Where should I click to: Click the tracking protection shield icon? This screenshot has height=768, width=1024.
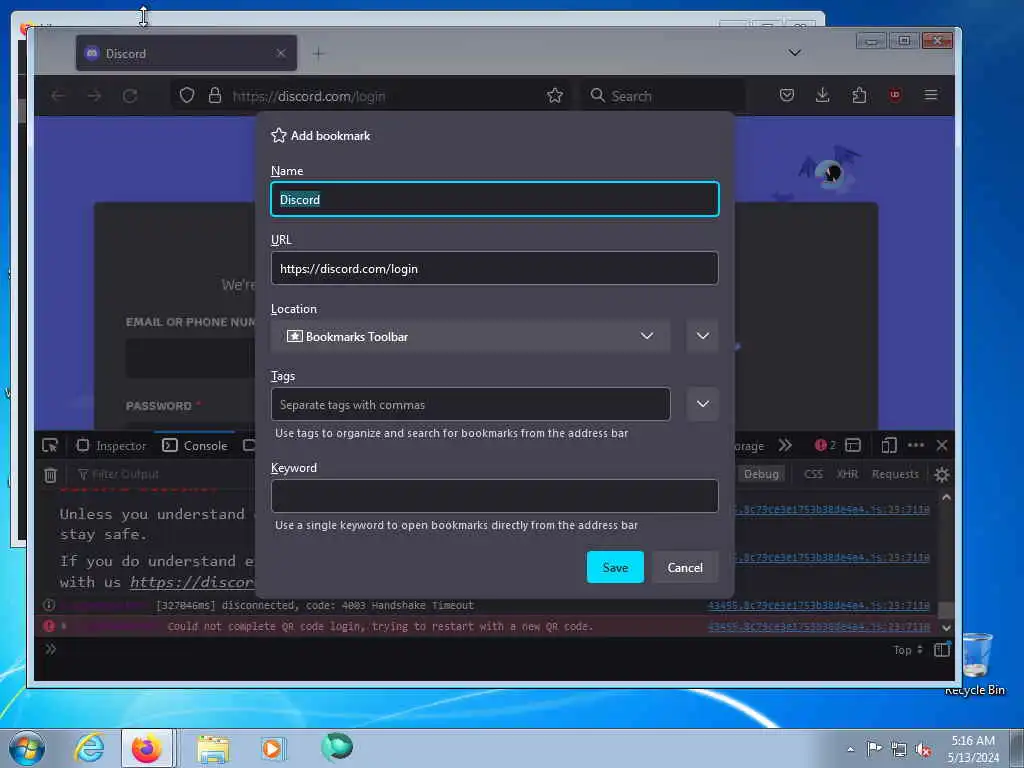point(187,95)
